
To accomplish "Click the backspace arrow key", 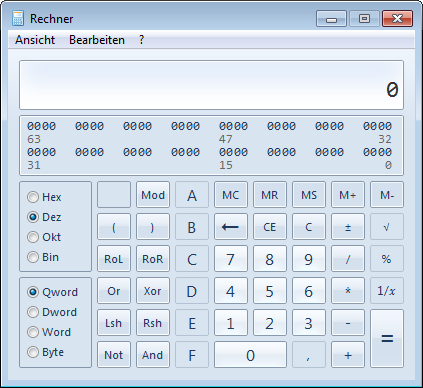I will coord(231,227).
